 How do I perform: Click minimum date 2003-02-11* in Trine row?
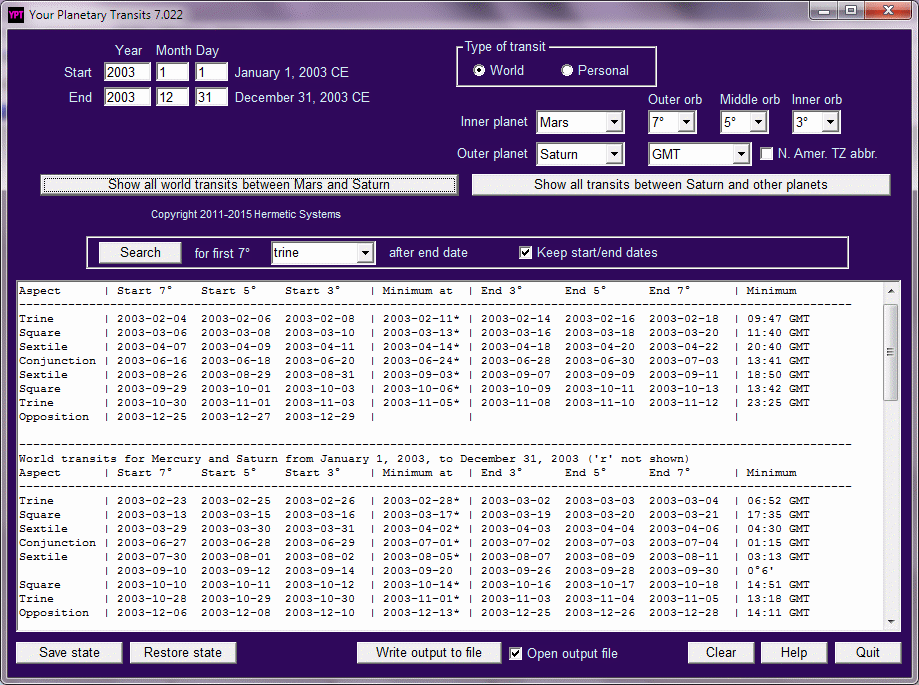pos(421,319)
